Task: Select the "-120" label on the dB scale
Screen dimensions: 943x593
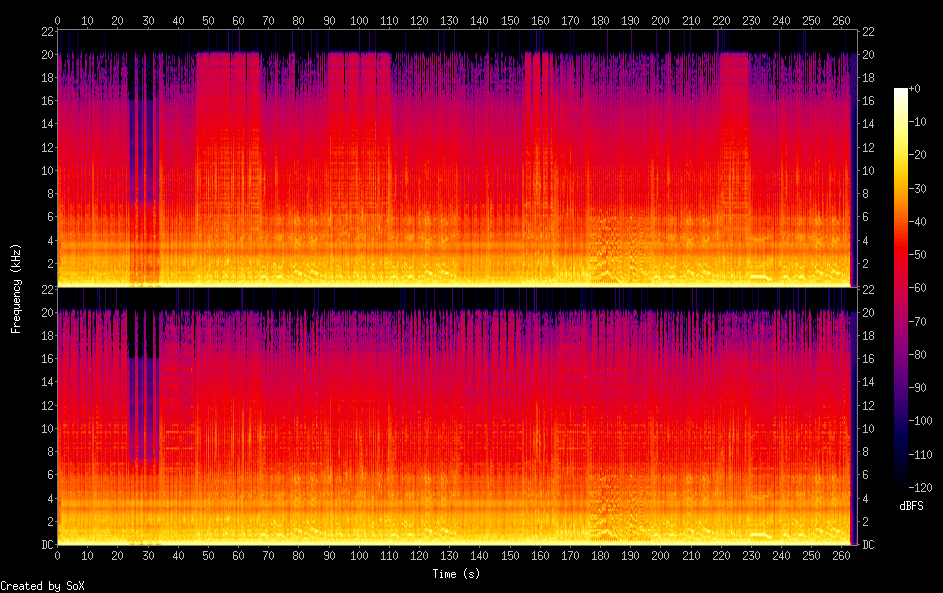Action: (925, 488)
